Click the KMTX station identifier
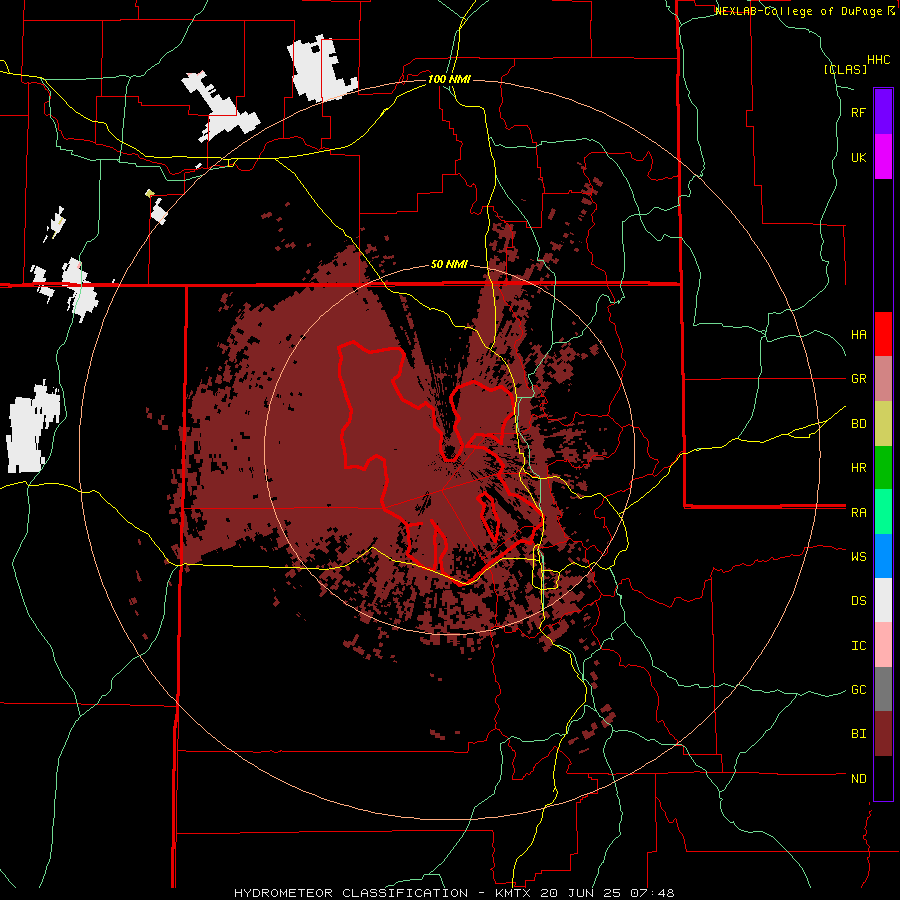This screenshot has height=900, width=900. point(513,893)
